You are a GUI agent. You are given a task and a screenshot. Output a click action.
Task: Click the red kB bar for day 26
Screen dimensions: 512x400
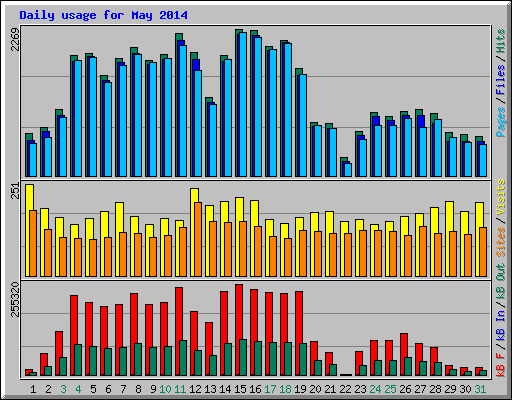click(x=402, y=354)
